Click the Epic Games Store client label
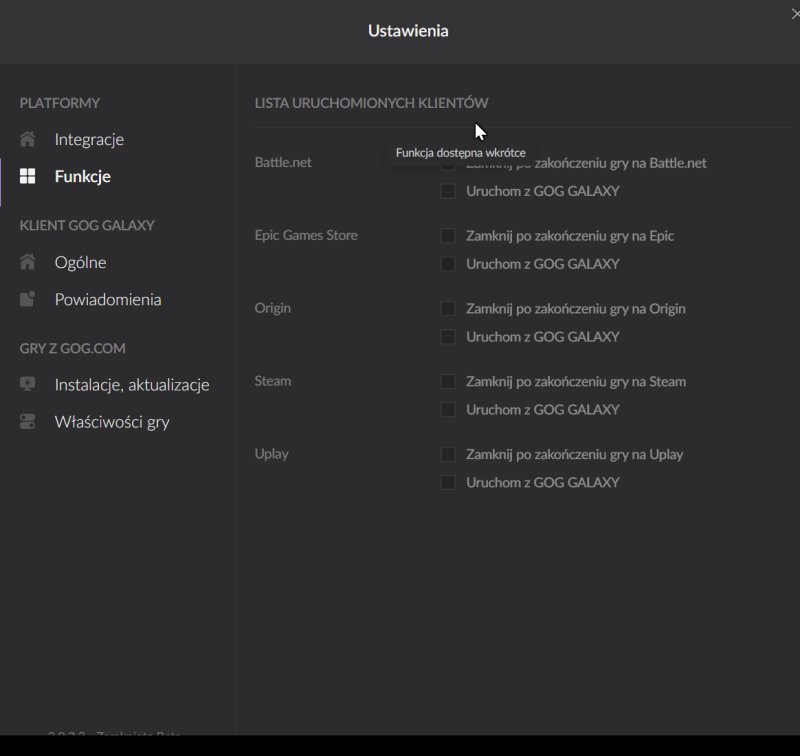The width and height of the screenshot is (800, 756). (306, 235)
